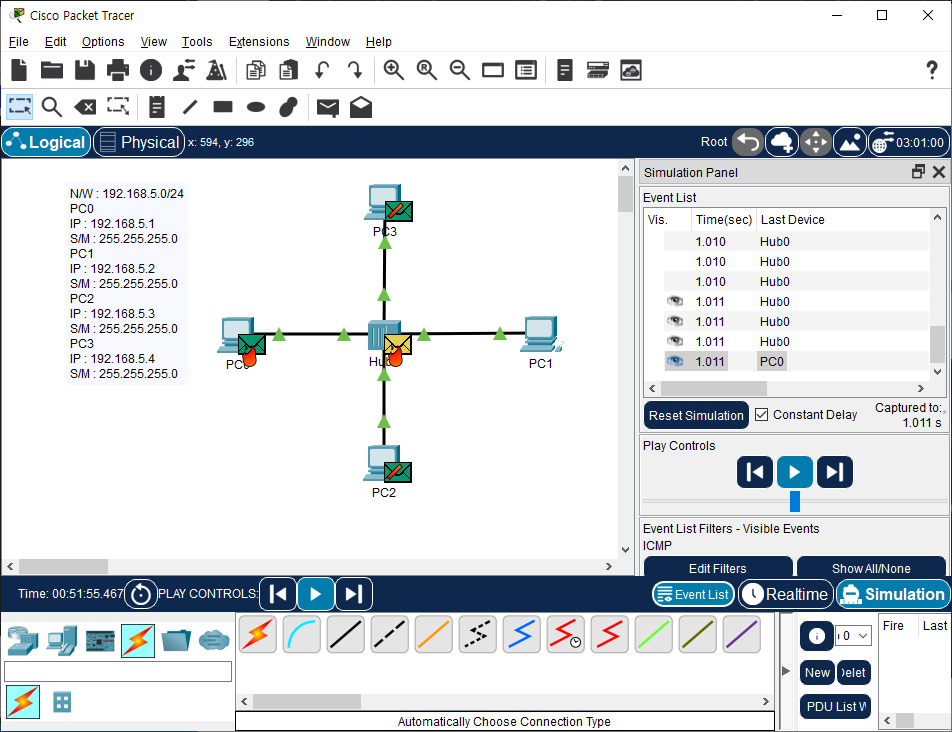Reset zoom with magnifier R icon

point(427,70)
